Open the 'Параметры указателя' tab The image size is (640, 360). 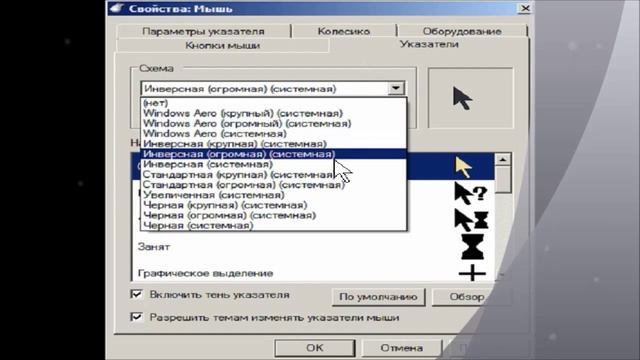(203, 31)
